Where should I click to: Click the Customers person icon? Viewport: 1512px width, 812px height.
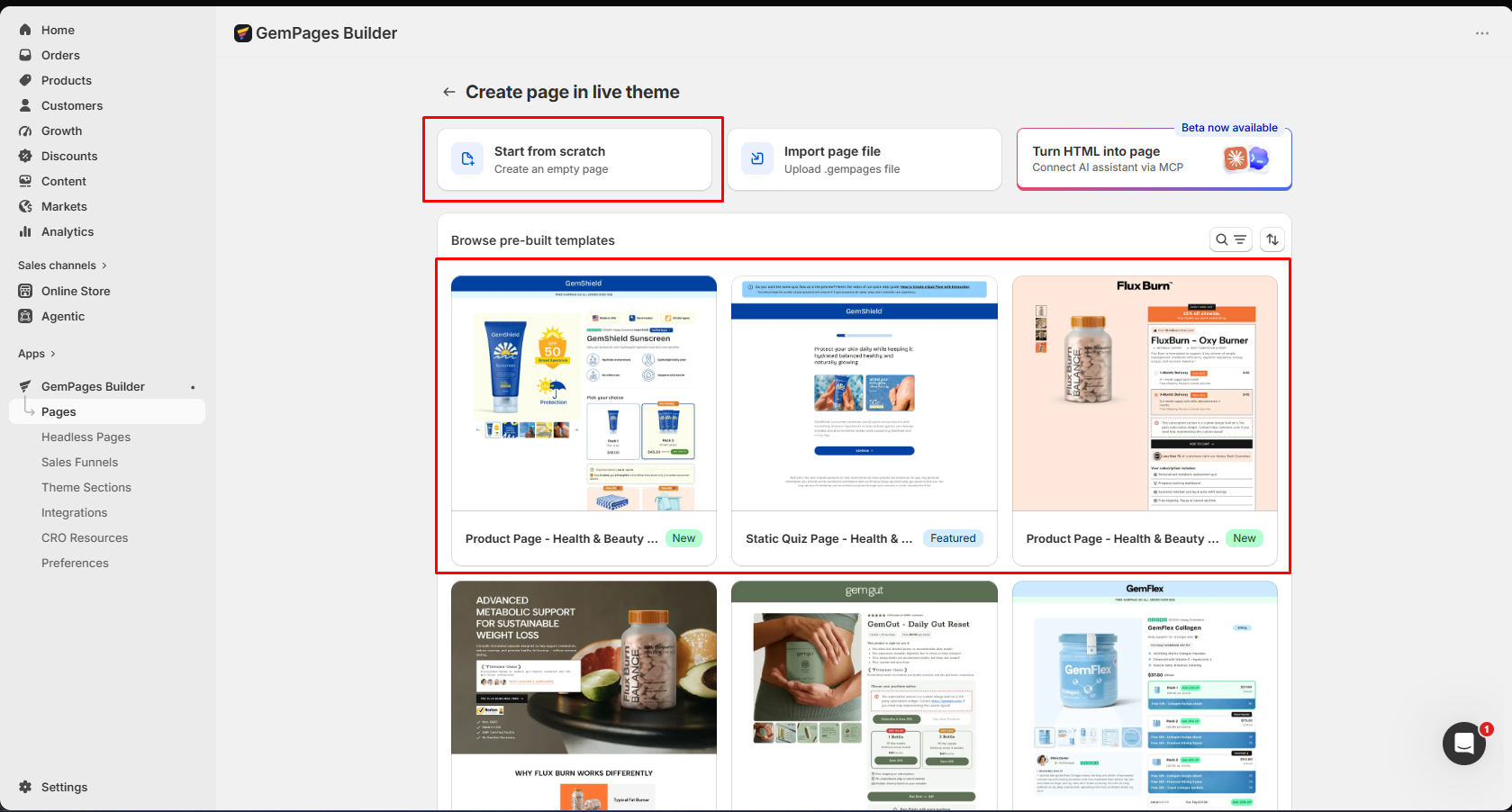[25, 105]
